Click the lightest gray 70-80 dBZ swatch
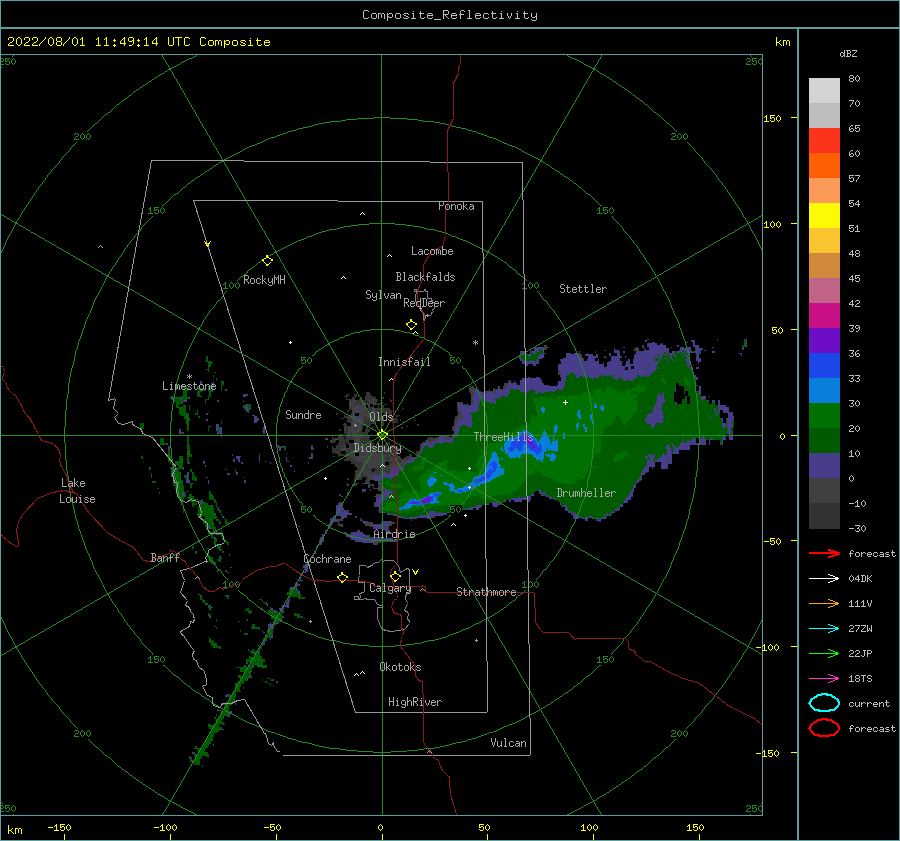 point(824,91)
